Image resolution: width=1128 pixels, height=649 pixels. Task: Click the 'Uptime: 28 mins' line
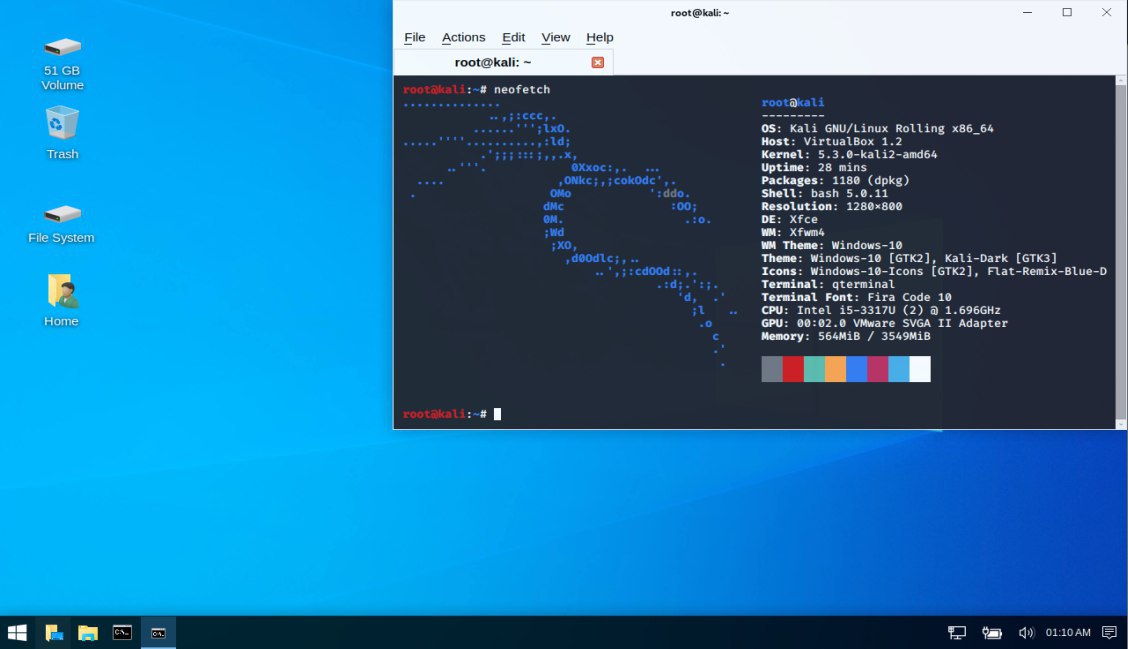[x=814, y=167]
